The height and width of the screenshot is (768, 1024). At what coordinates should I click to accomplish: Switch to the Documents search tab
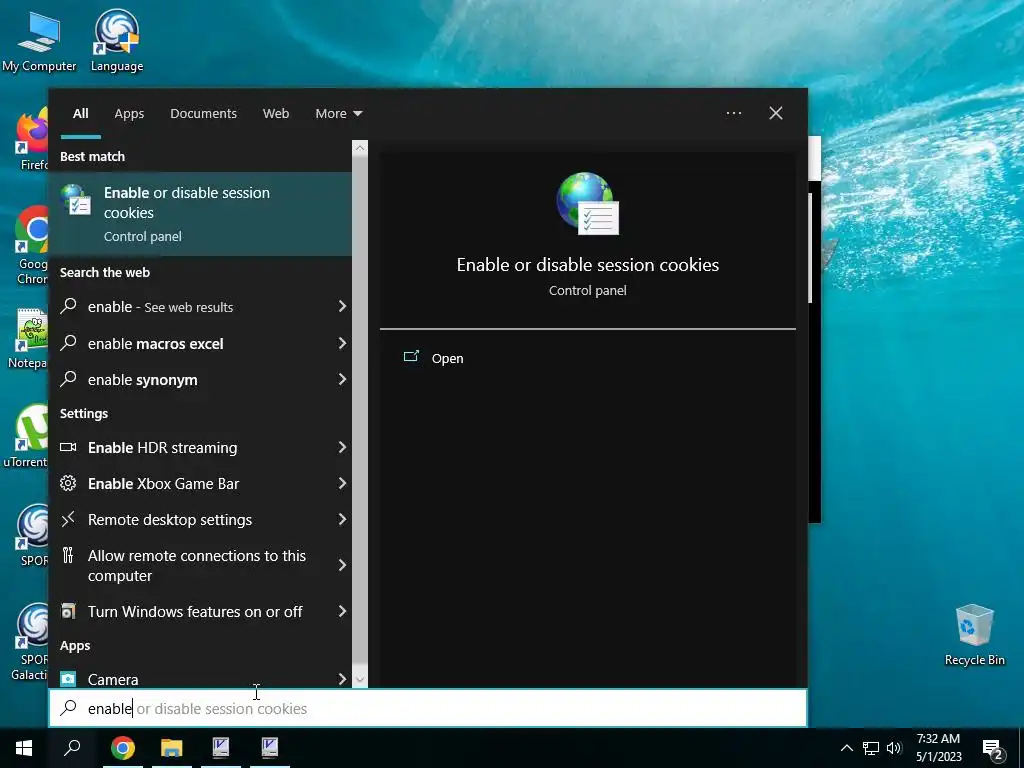point(204,114)
